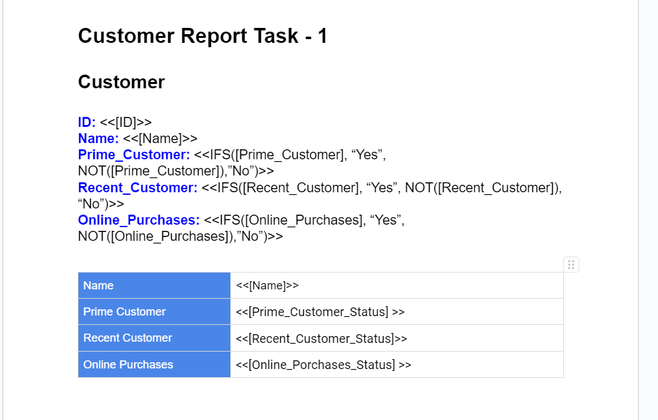Click the "Online Purchases" table header cell

click(154, 364)
